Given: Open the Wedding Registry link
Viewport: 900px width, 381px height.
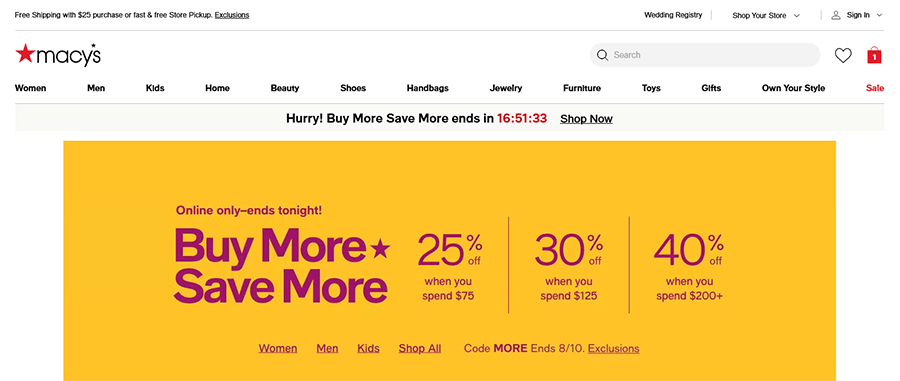Looking at the screenshot, I should [x=673, y=15].
